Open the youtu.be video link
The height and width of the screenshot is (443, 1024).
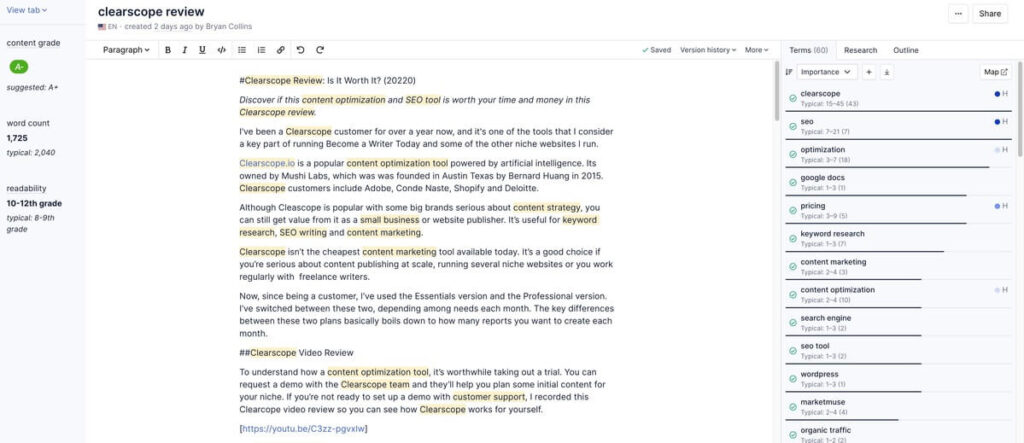(x=304, y=428)
